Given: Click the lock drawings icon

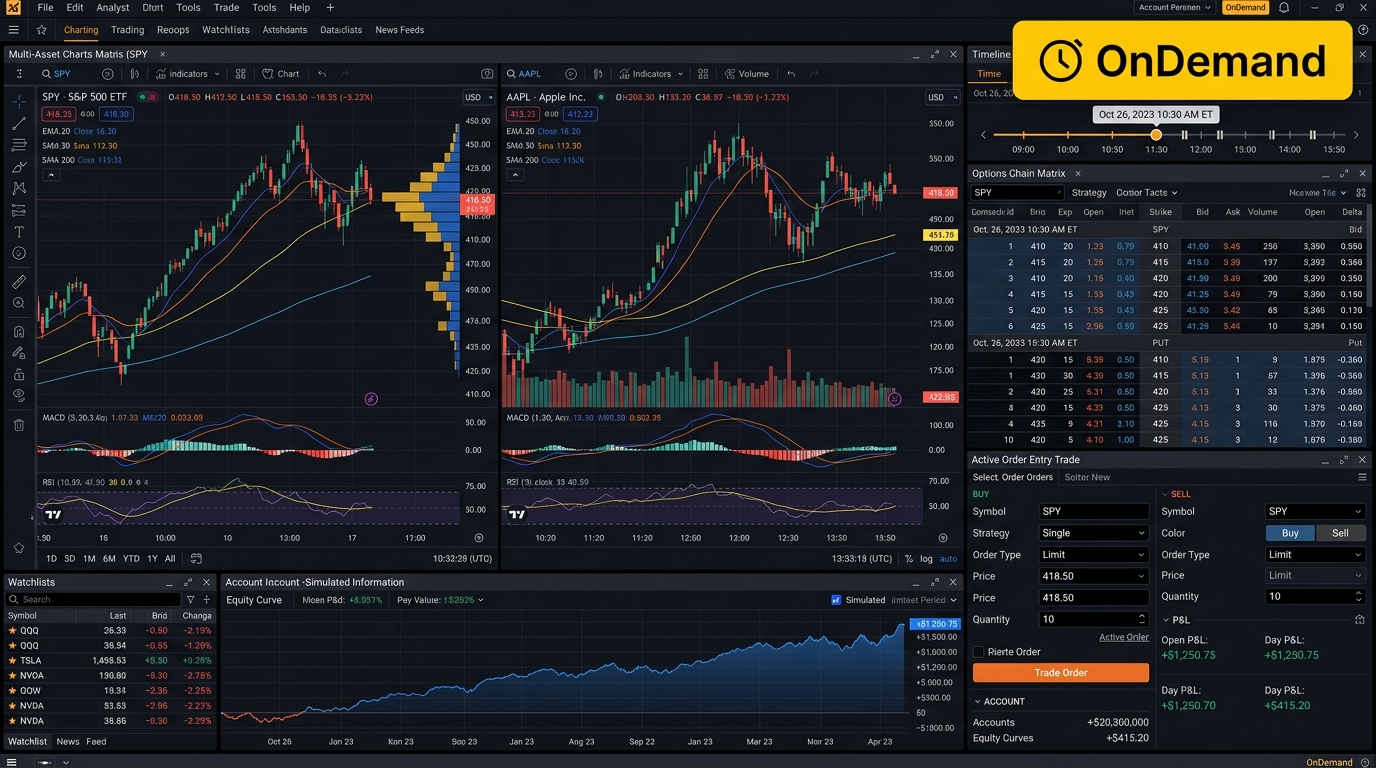Looking at the screenshot, I should 18,374.
